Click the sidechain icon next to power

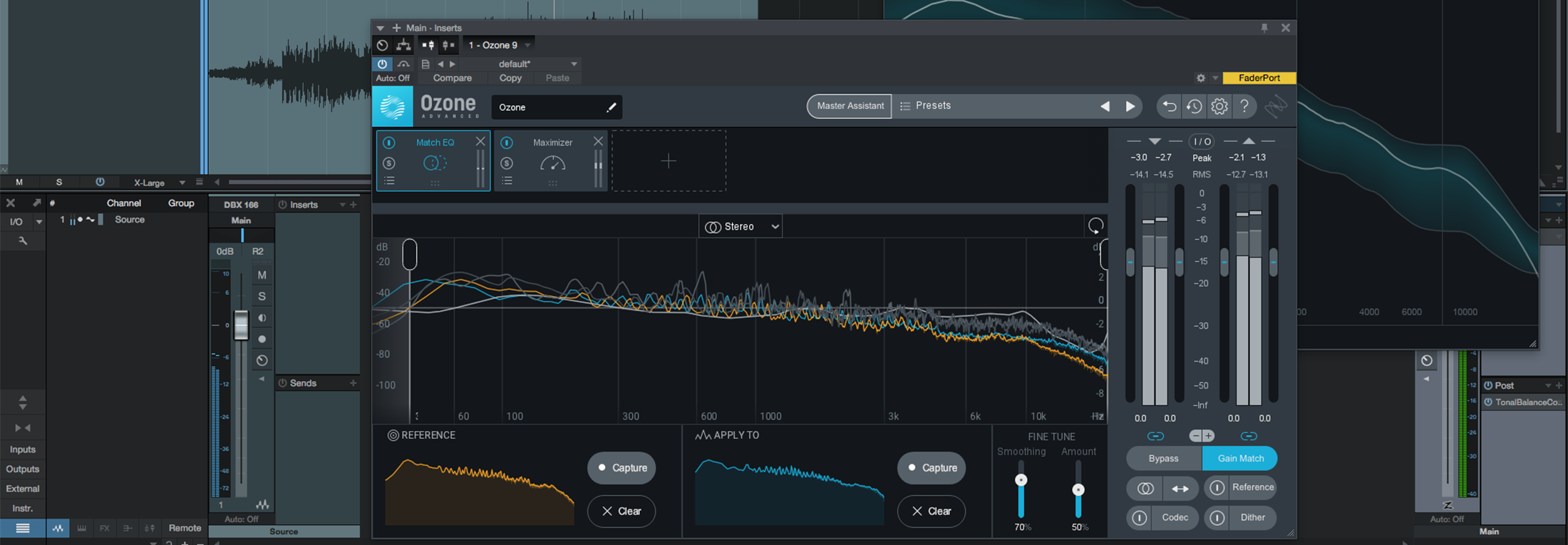403,63
